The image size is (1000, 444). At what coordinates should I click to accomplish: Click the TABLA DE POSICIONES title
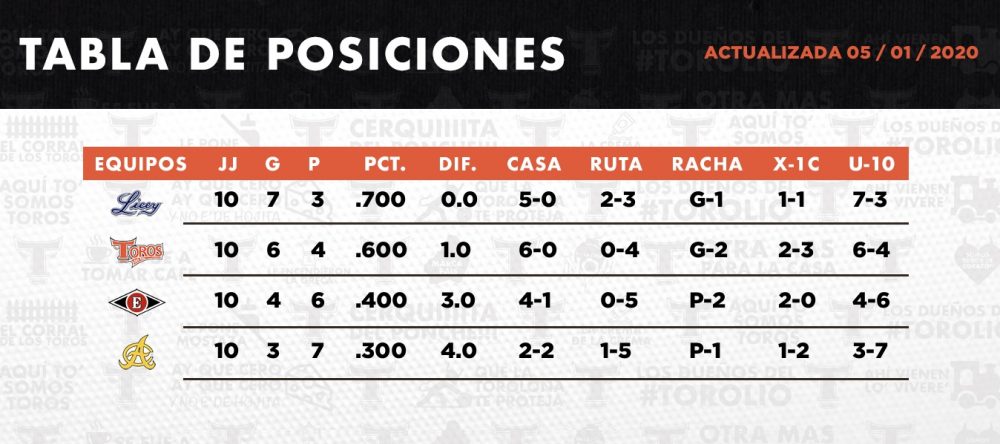click(x=292, y=54)
